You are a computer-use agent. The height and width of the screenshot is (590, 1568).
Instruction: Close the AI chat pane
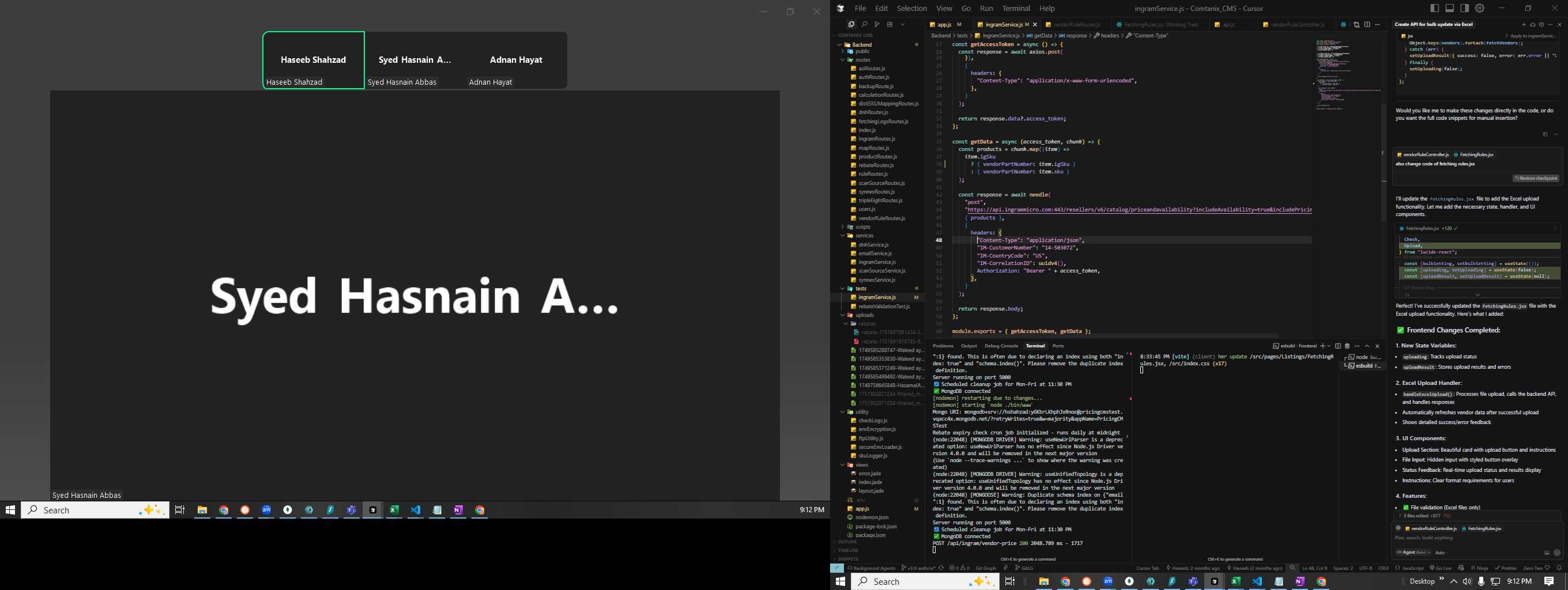[x=1559, y=24]
